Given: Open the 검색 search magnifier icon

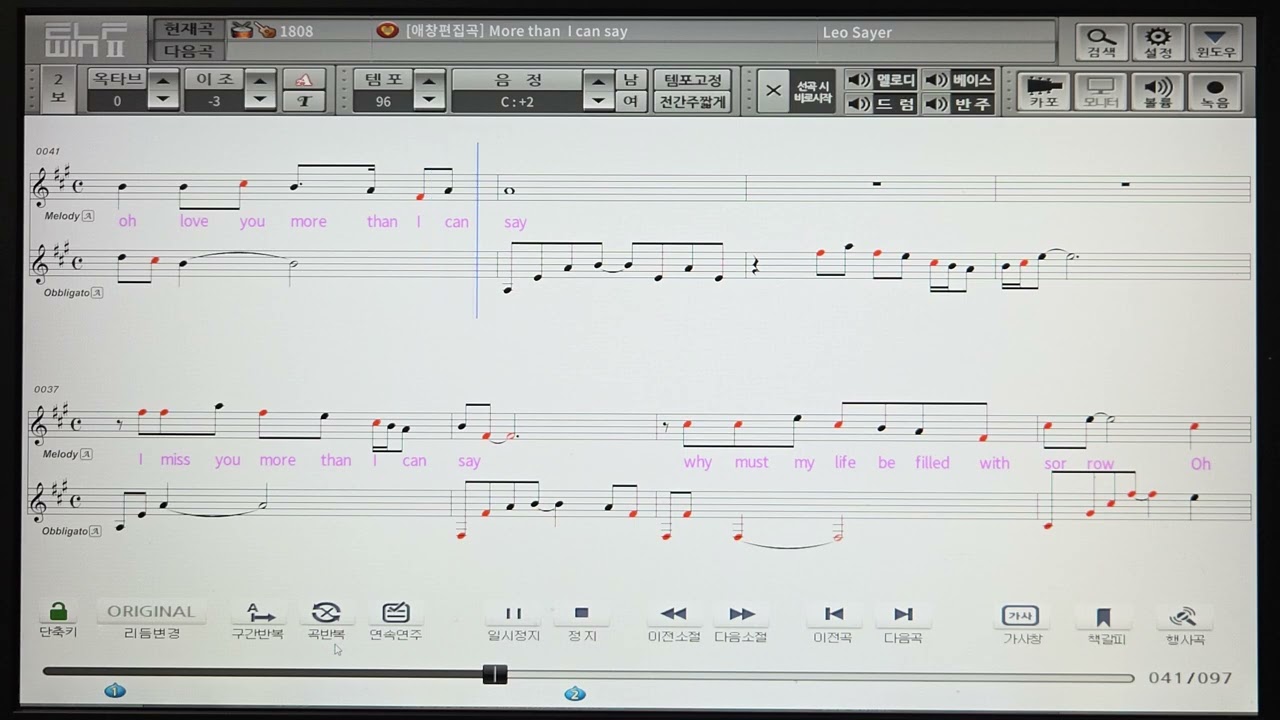Looking at the screenshot, I should tap(1101, 42).
